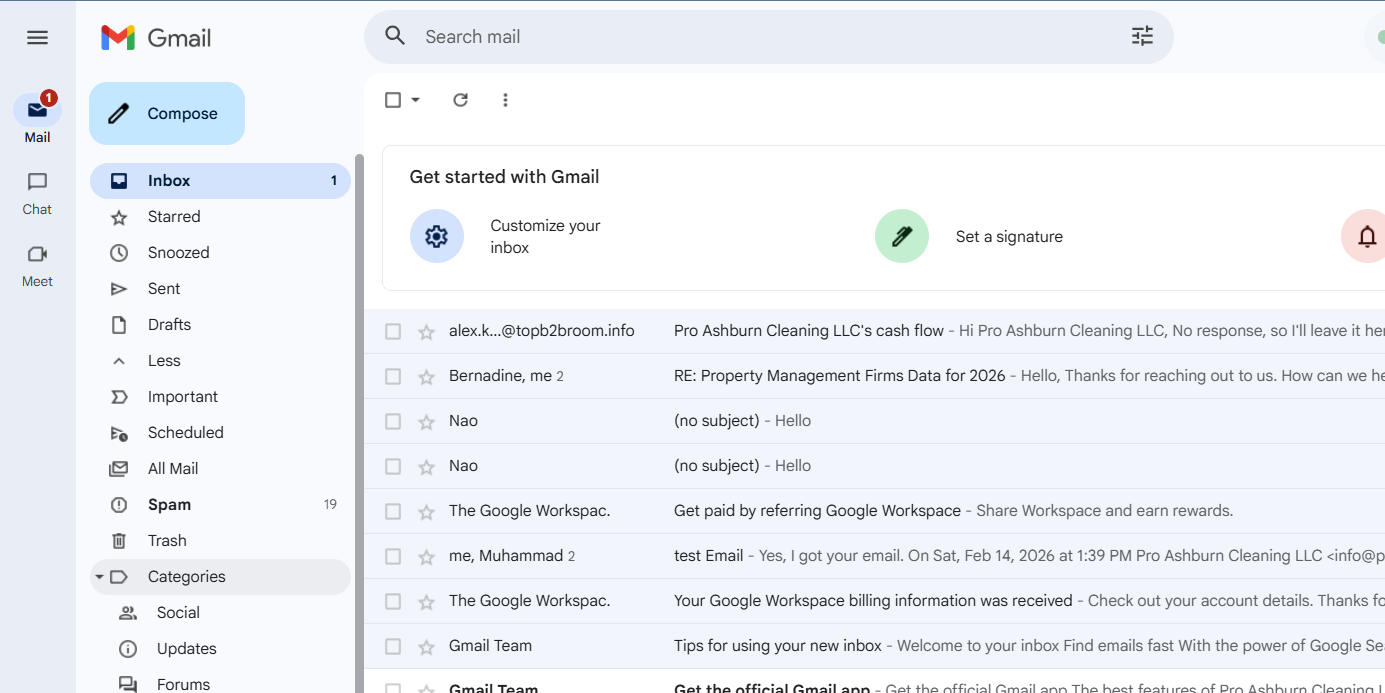This screenshot has height=693, width=1385.
Task: Open the Pro Ashburn Cleaning cash flow email
Action: (x=808, y=331)
